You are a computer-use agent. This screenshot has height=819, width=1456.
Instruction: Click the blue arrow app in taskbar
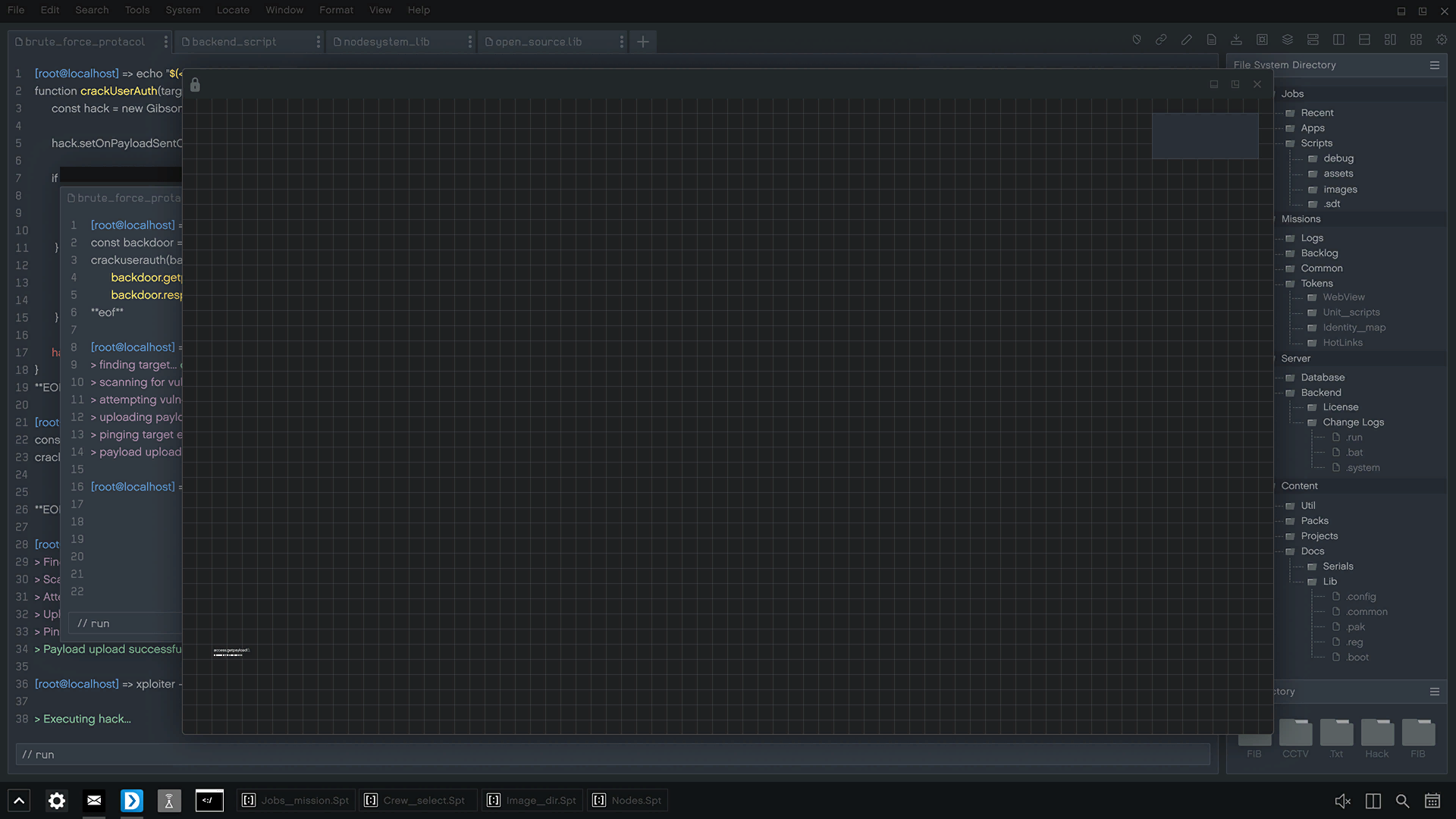coord(132,800)
